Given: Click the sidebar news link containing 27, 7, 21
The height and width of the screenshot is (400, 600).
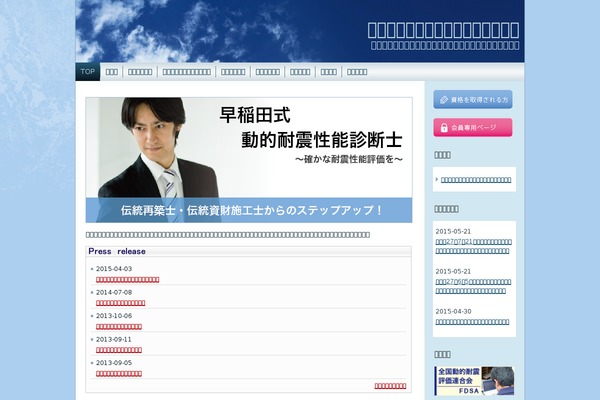Looking at the screenshot, I should [473, 247].
